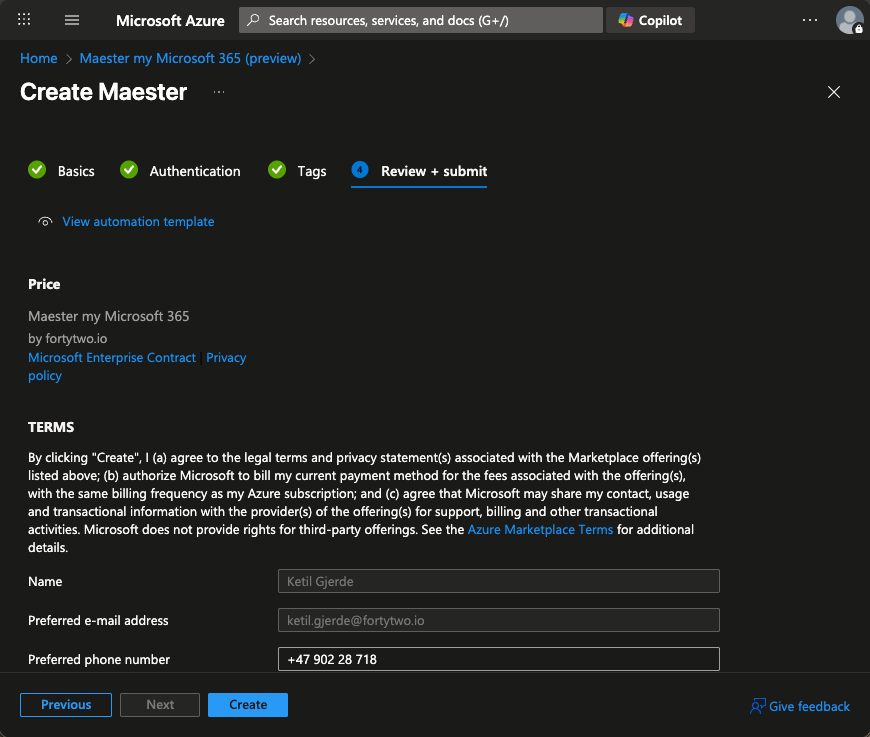Click the Give feedback icon
The height and width of the screenshot is (737, 870).
coord(758,706)
